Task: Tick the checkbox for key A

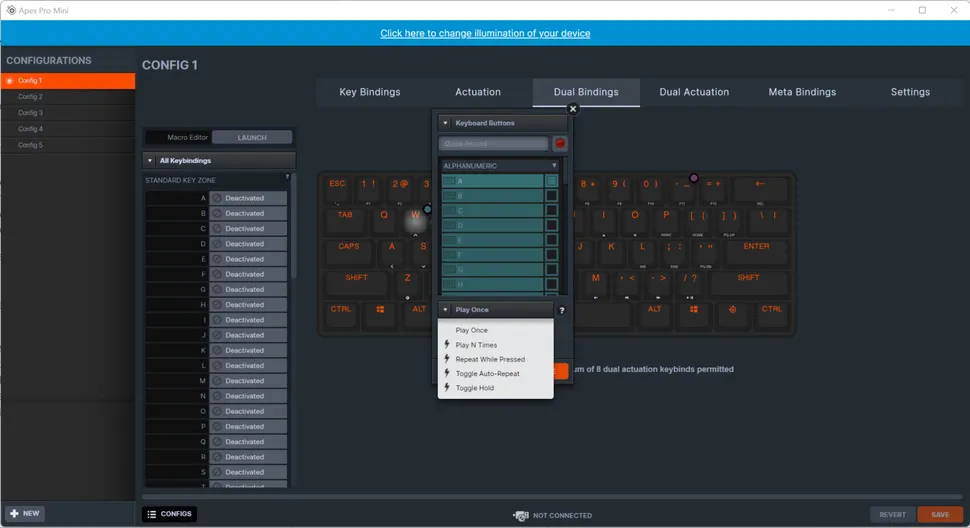Action: 551,181
